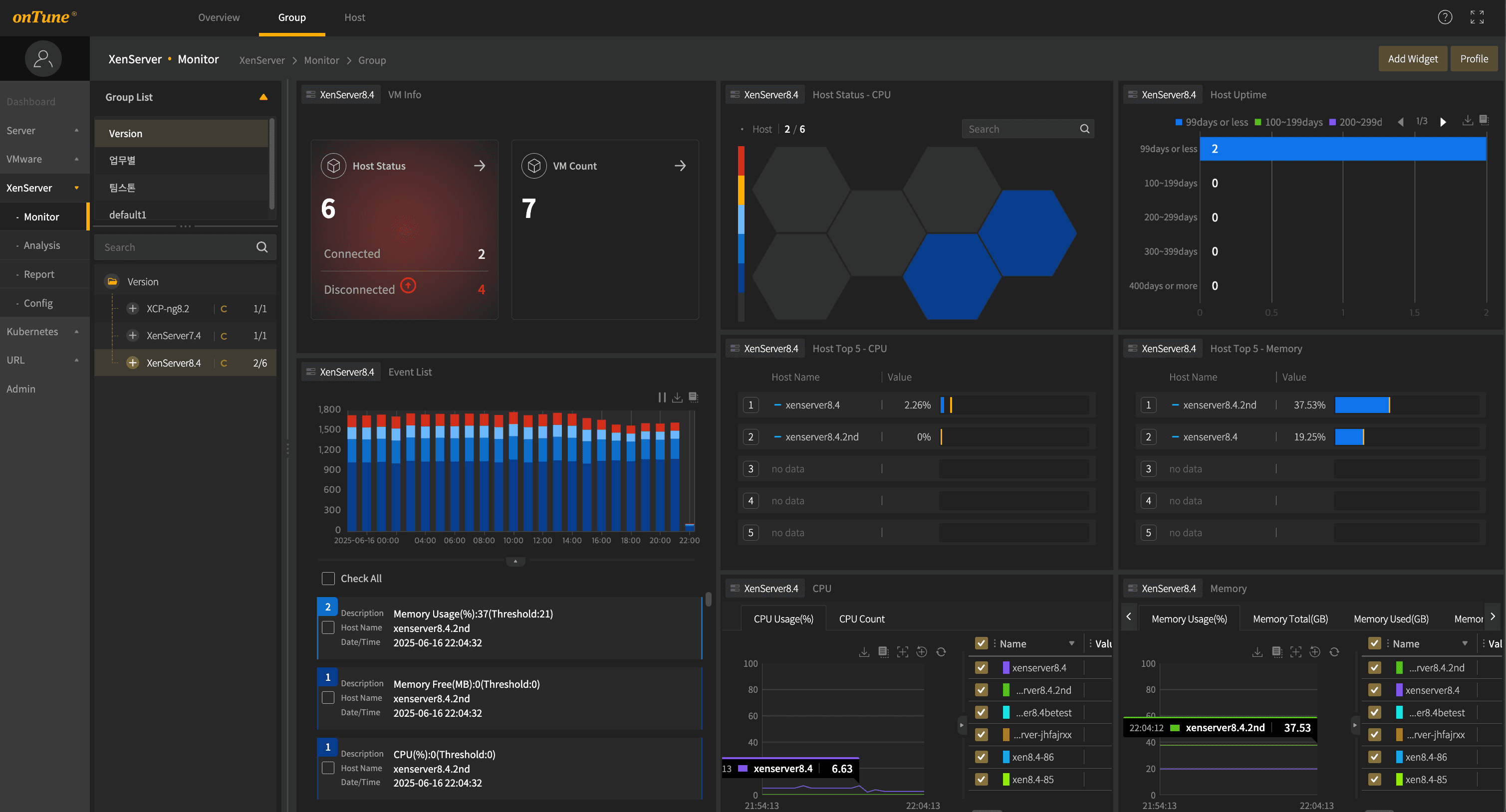This screenshot has height=812, width=1506.
Task: Click the help question mark icon
Action: (x=1445, y=17)
